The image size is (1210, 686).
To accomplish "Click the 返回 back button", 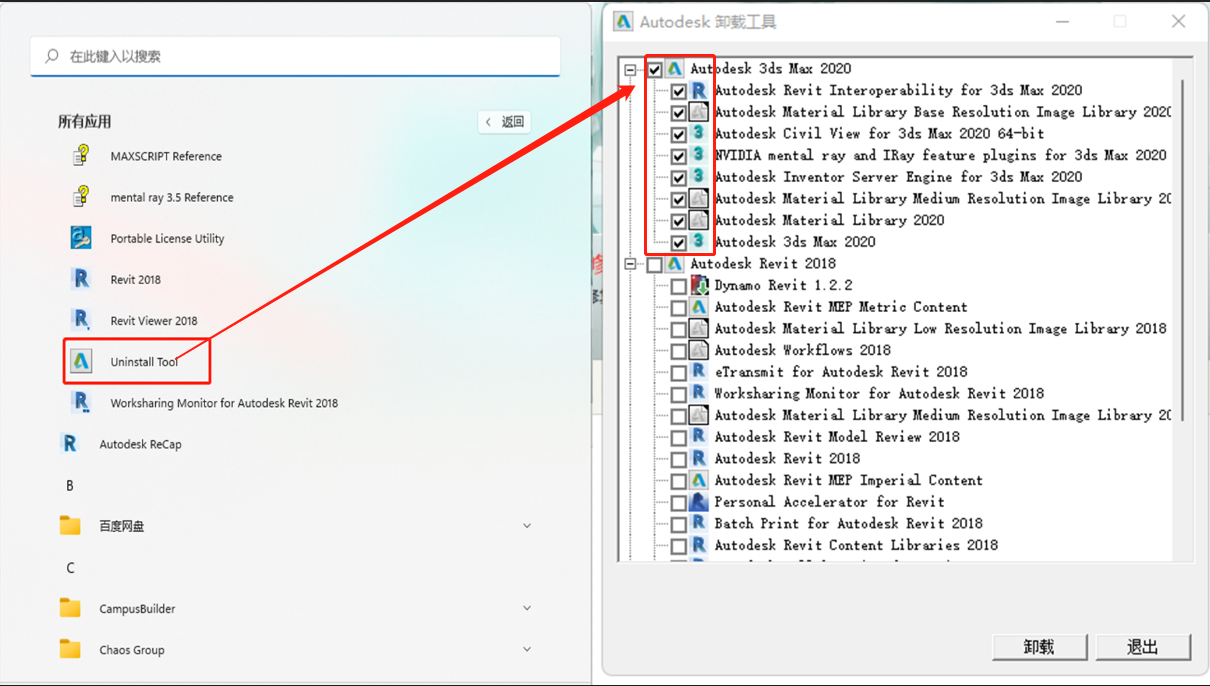I will coord(505,122).
